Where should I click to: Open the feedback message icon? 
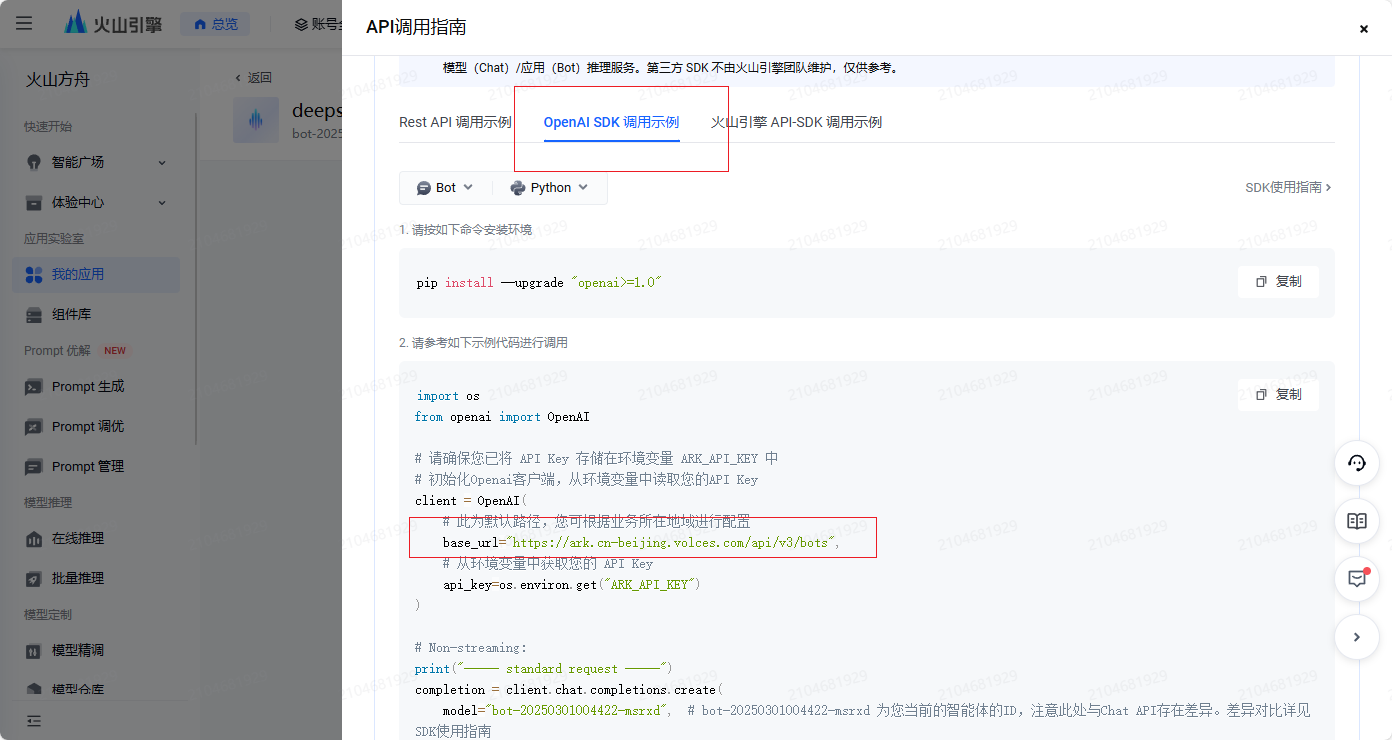(1357, 579)
